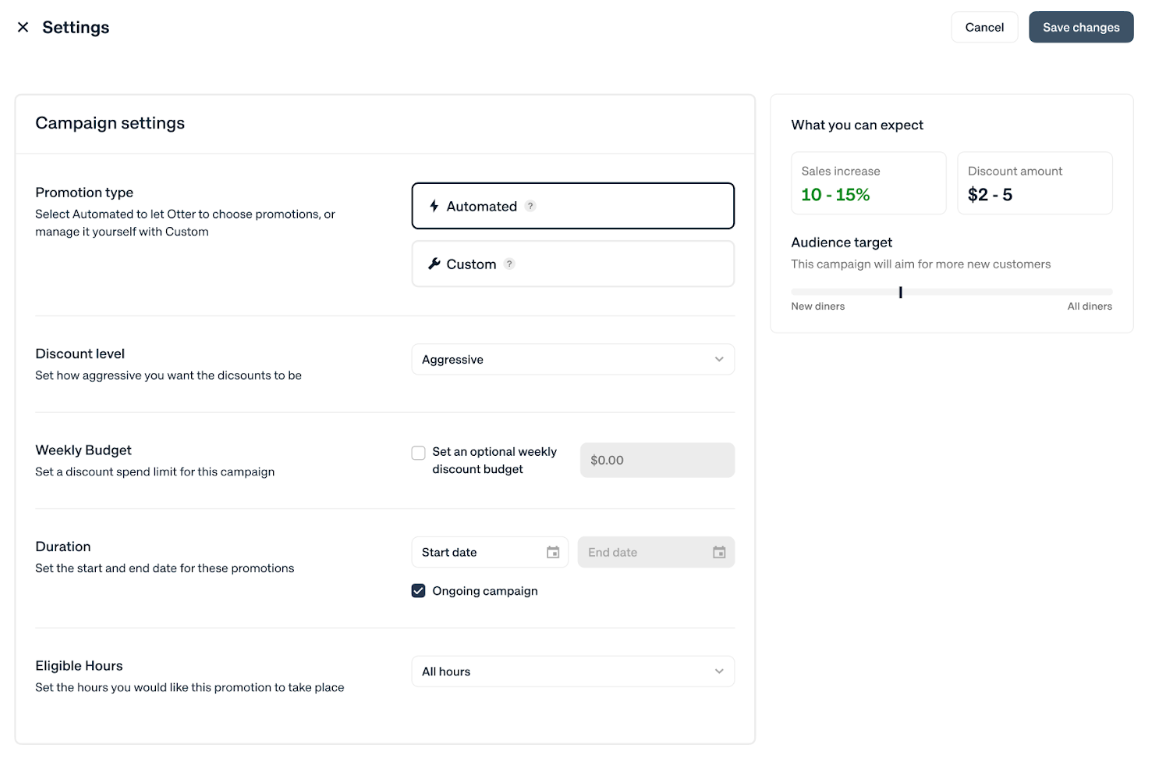
Task: Click the "Duration" section title
Action: [63, 547]
